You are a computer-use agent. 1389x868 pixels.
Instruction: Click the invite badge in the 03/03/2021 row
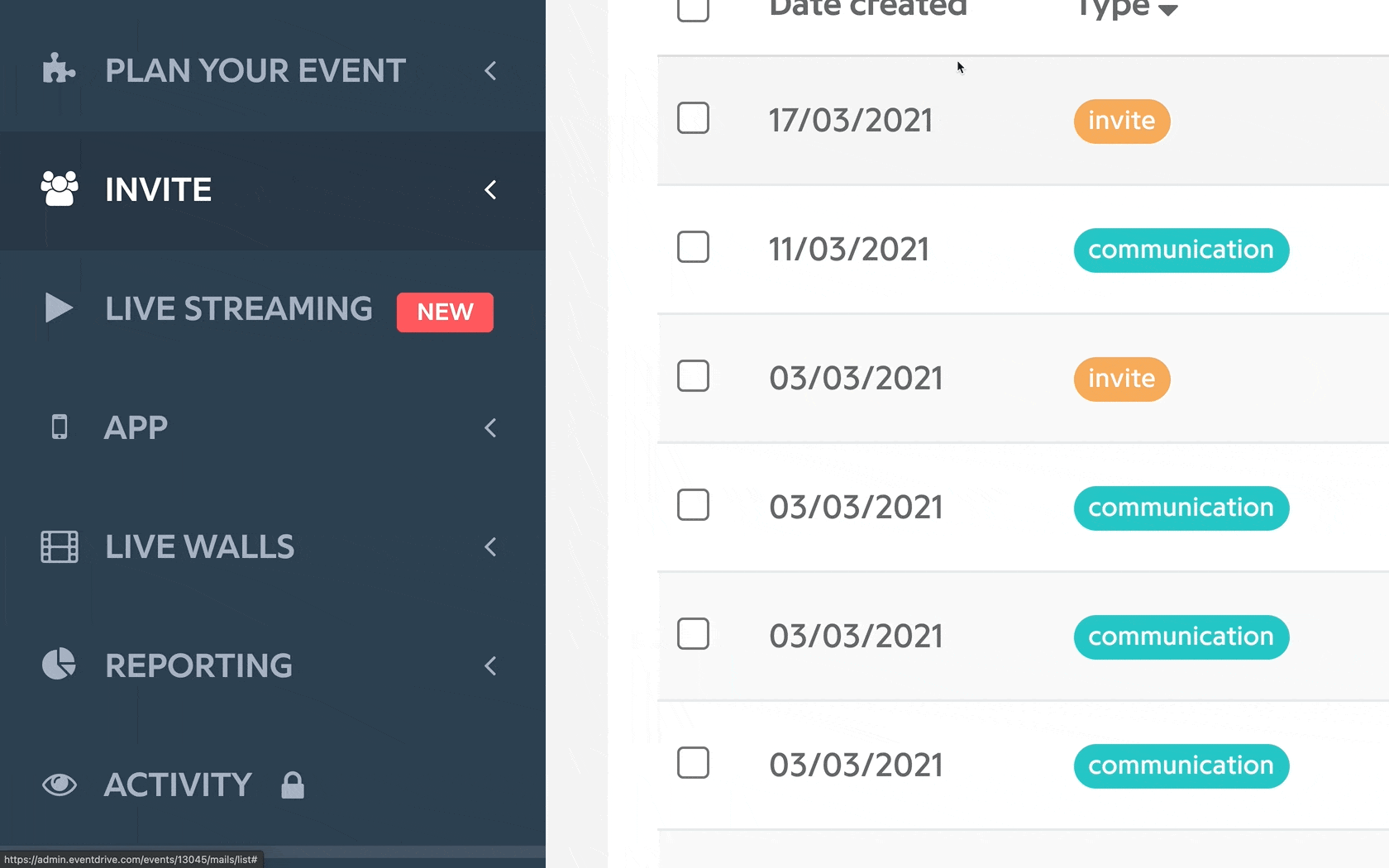1122,379
